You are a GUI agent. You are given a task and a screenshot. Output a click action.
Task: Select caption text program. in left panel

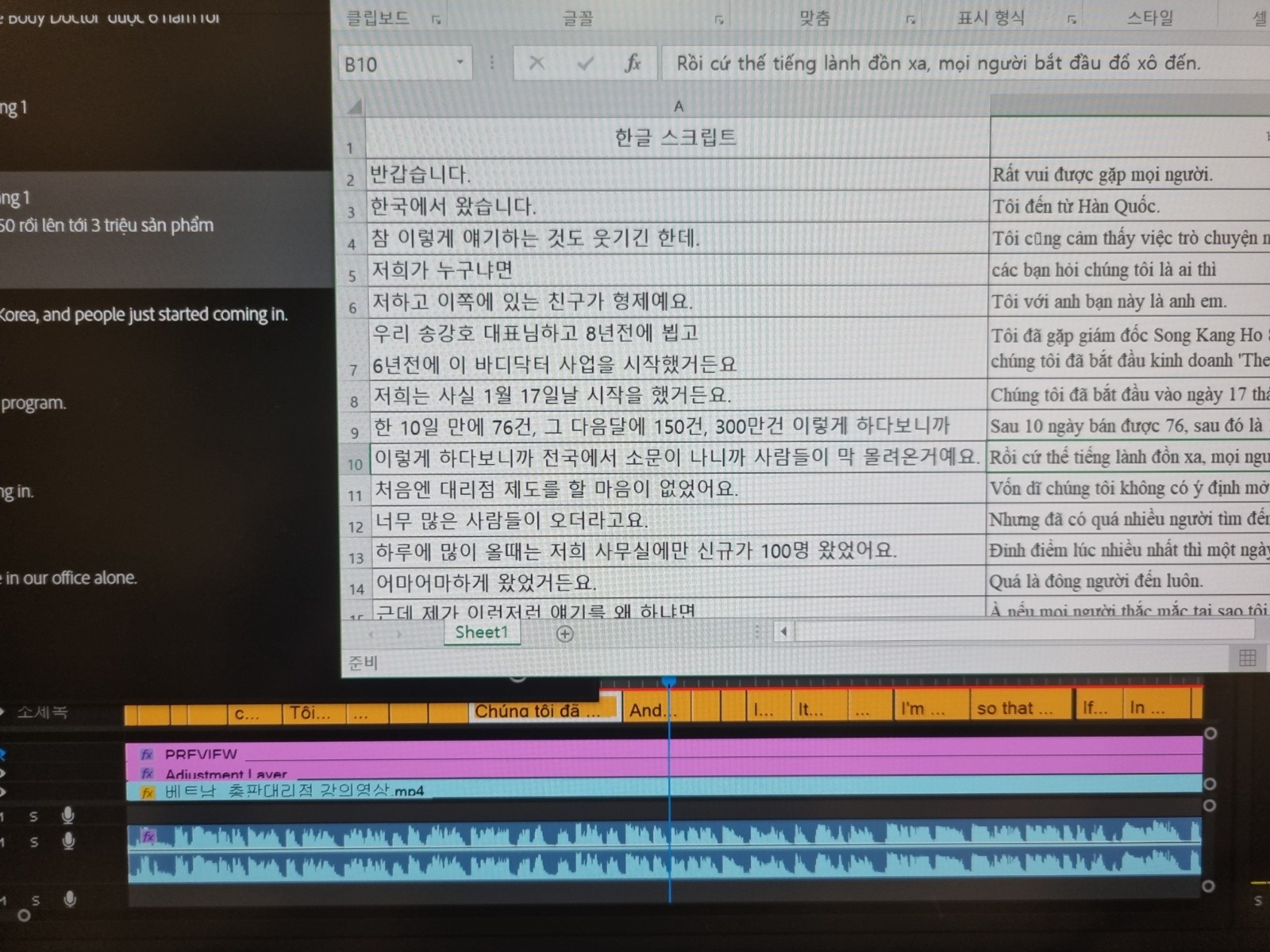[x=33, y=403]
